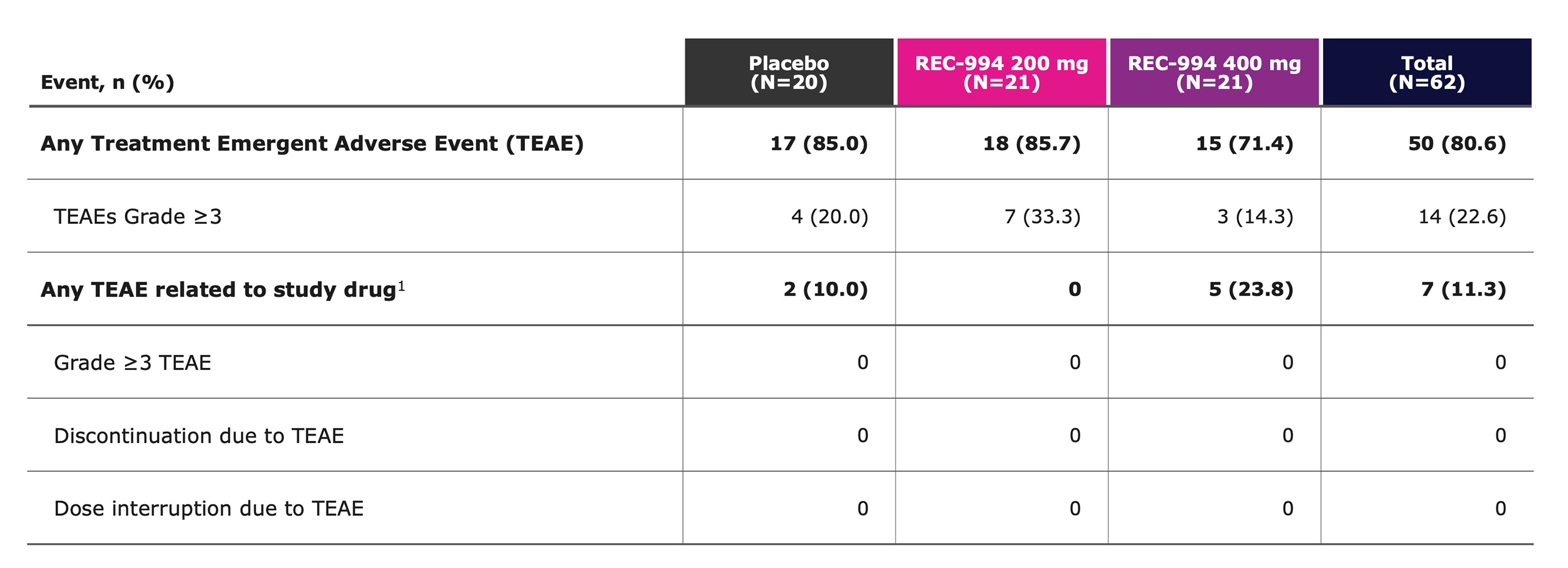Click the 5 (23.8) value cell
The height and width of the screenshot is (568, 1568).
click(1250, 290)
